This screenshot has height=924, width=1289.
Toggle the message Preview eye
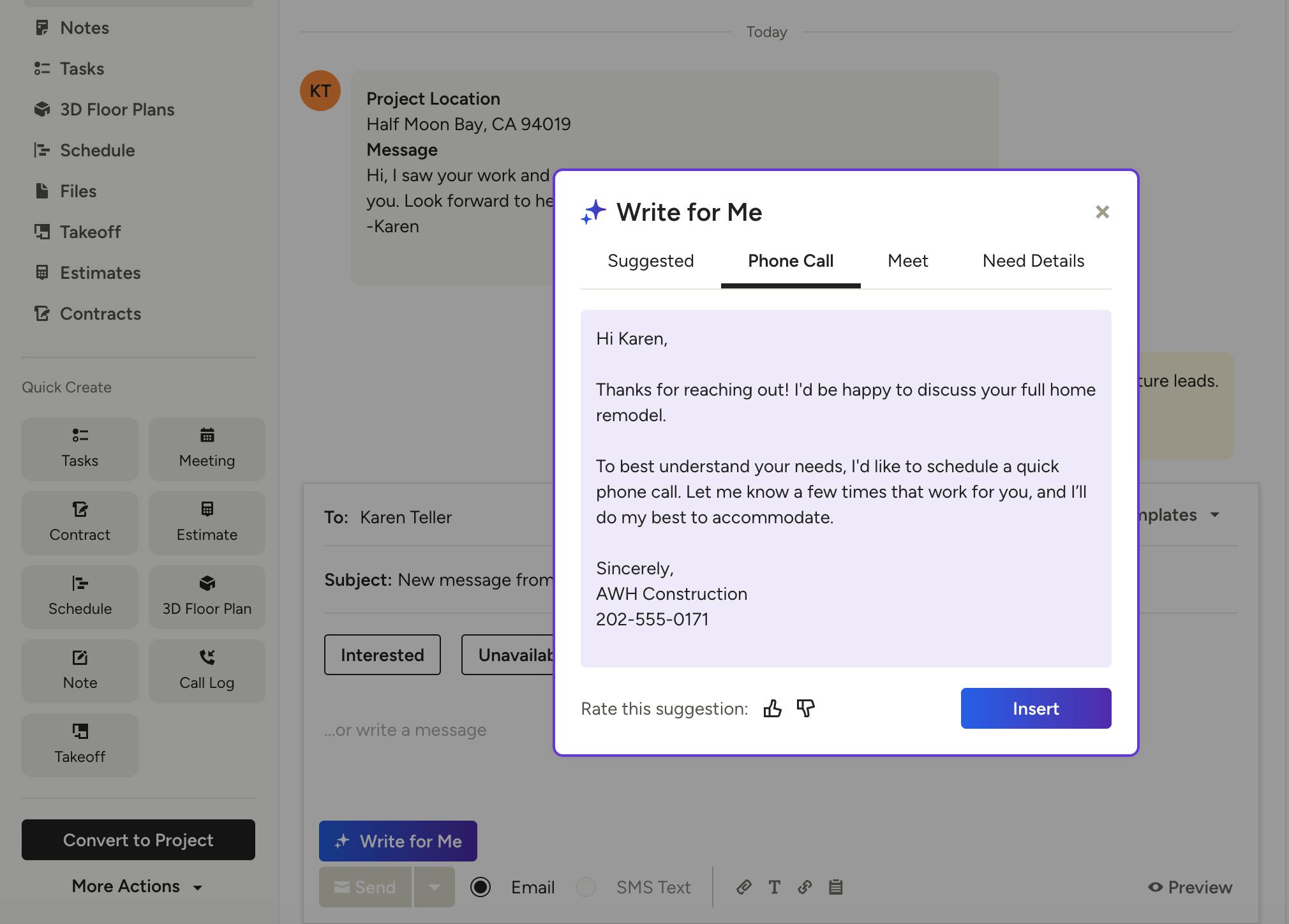[x=1189, y=887]
